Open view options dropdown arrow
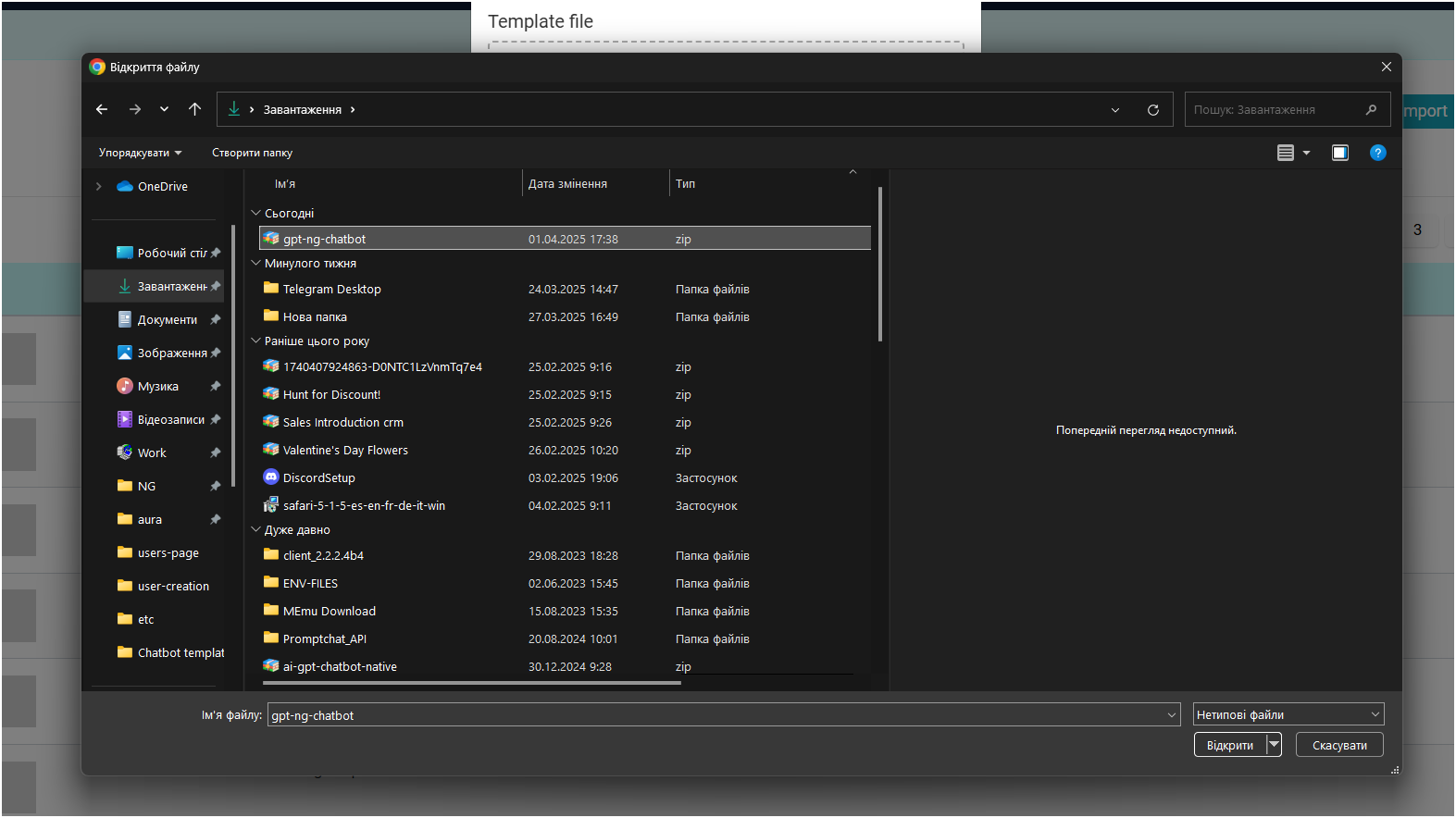 (1306, 153)
